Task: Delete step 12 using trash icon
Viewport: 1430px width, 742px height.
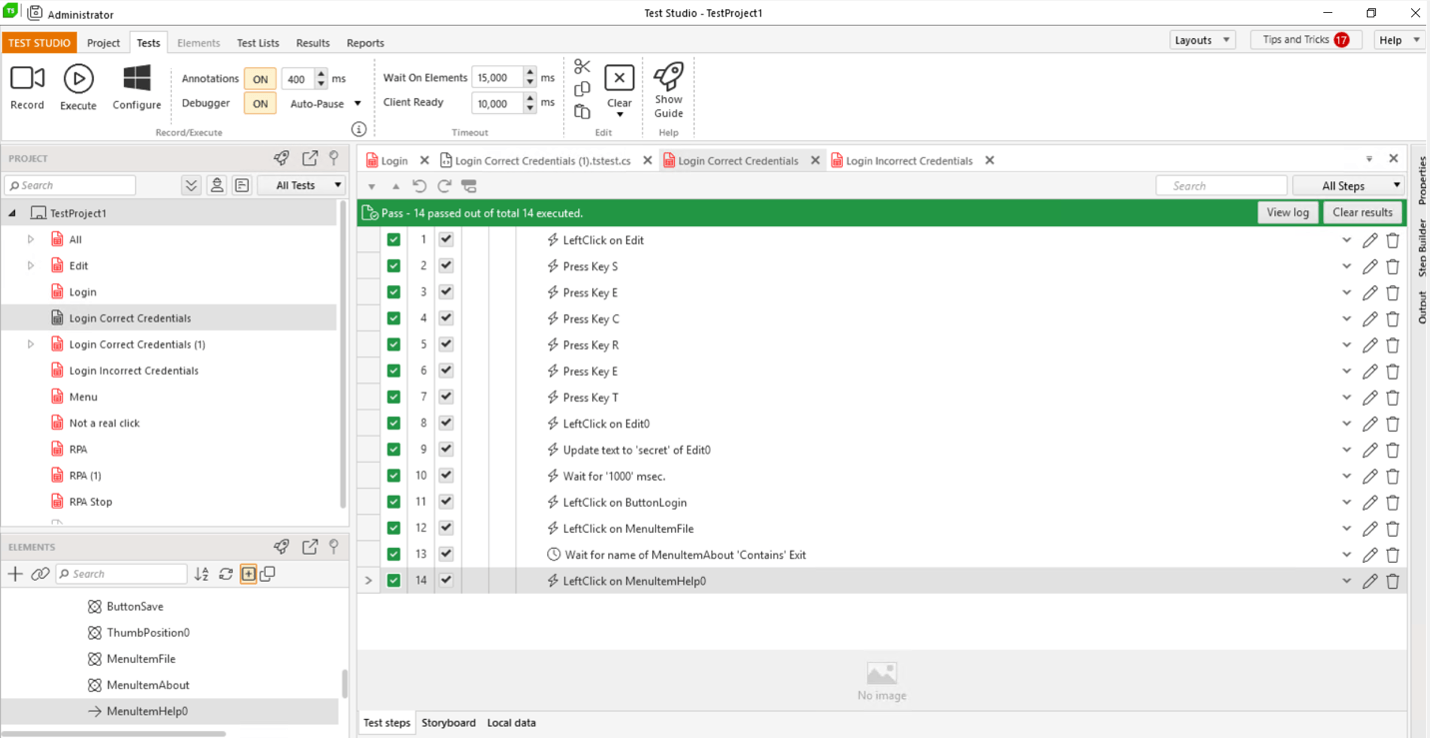Action: [x=1392, y=528]
